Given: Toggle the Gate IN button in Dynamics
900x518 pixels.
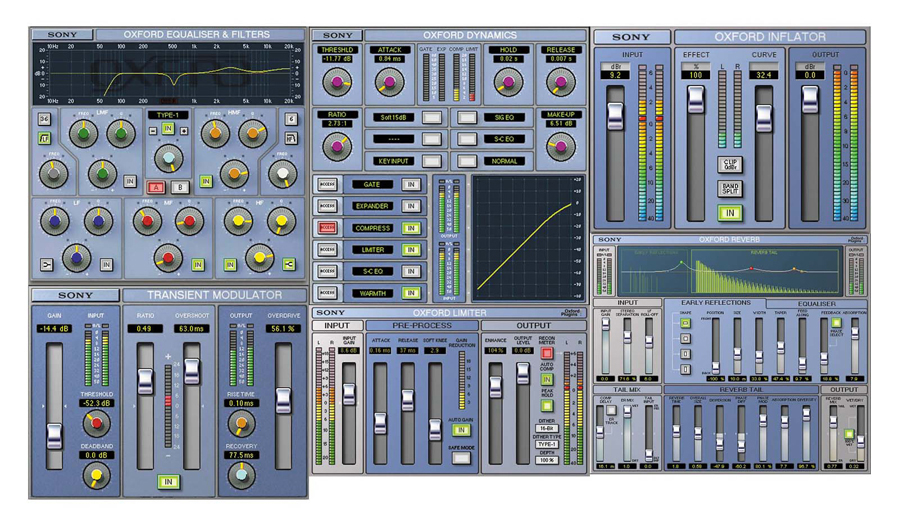Looking at the screenshot, I should 411,184.
